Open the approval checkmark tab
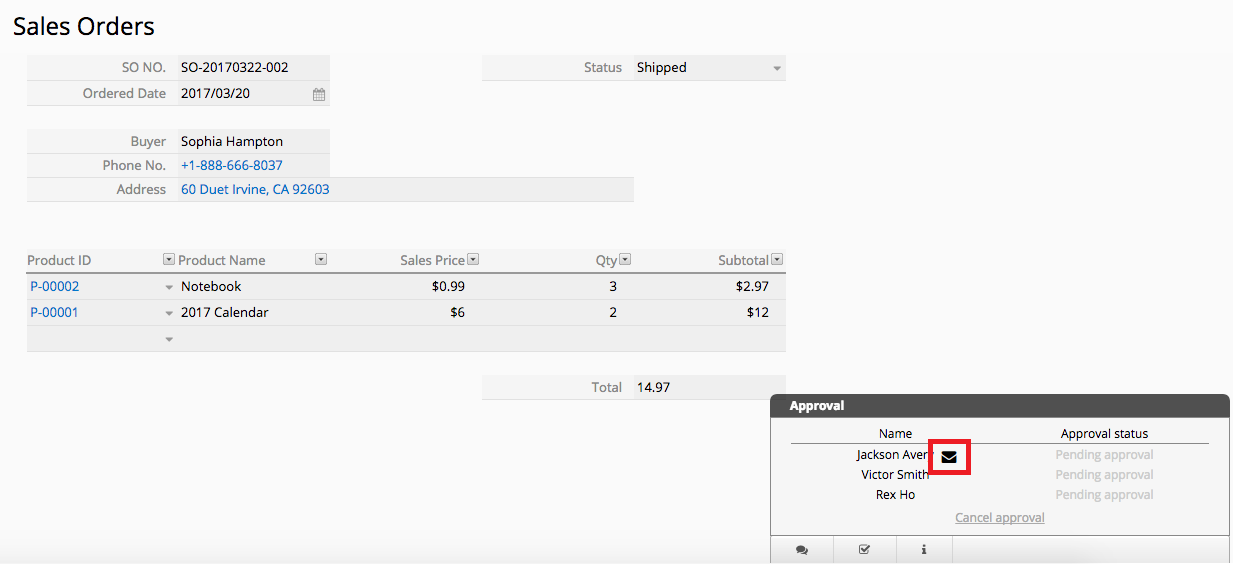The image size is (1233, 564). [864, 549]
